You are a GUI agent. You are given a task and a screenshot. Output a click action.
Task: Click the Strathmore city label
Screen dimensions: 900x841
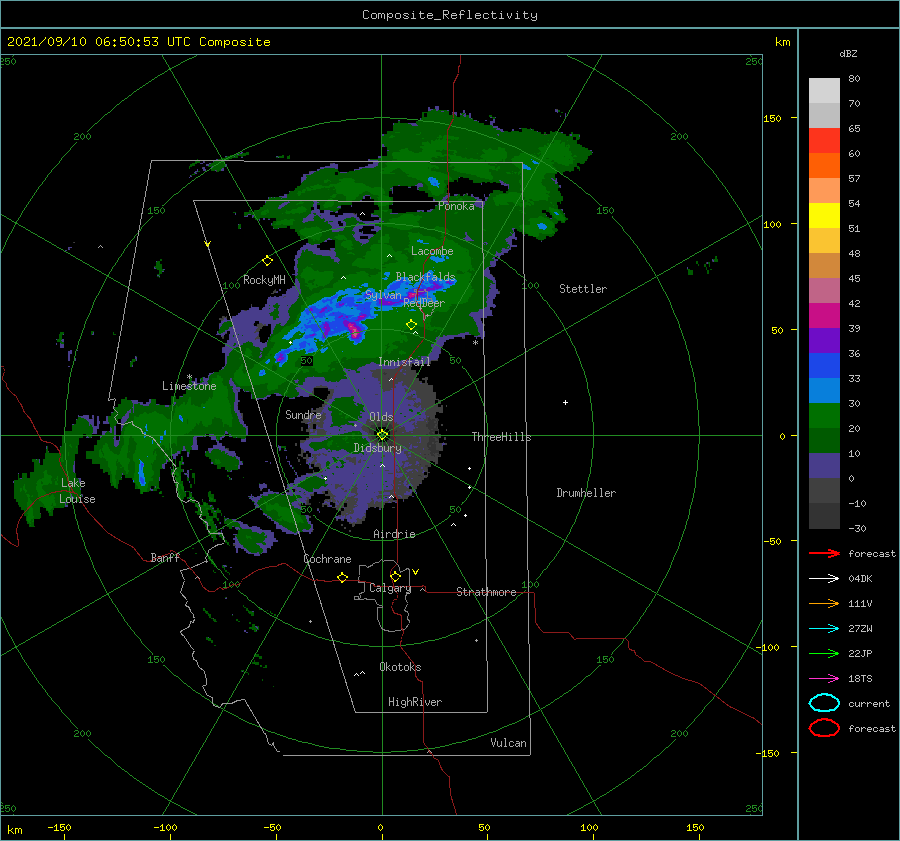click(x=486, y=592)
